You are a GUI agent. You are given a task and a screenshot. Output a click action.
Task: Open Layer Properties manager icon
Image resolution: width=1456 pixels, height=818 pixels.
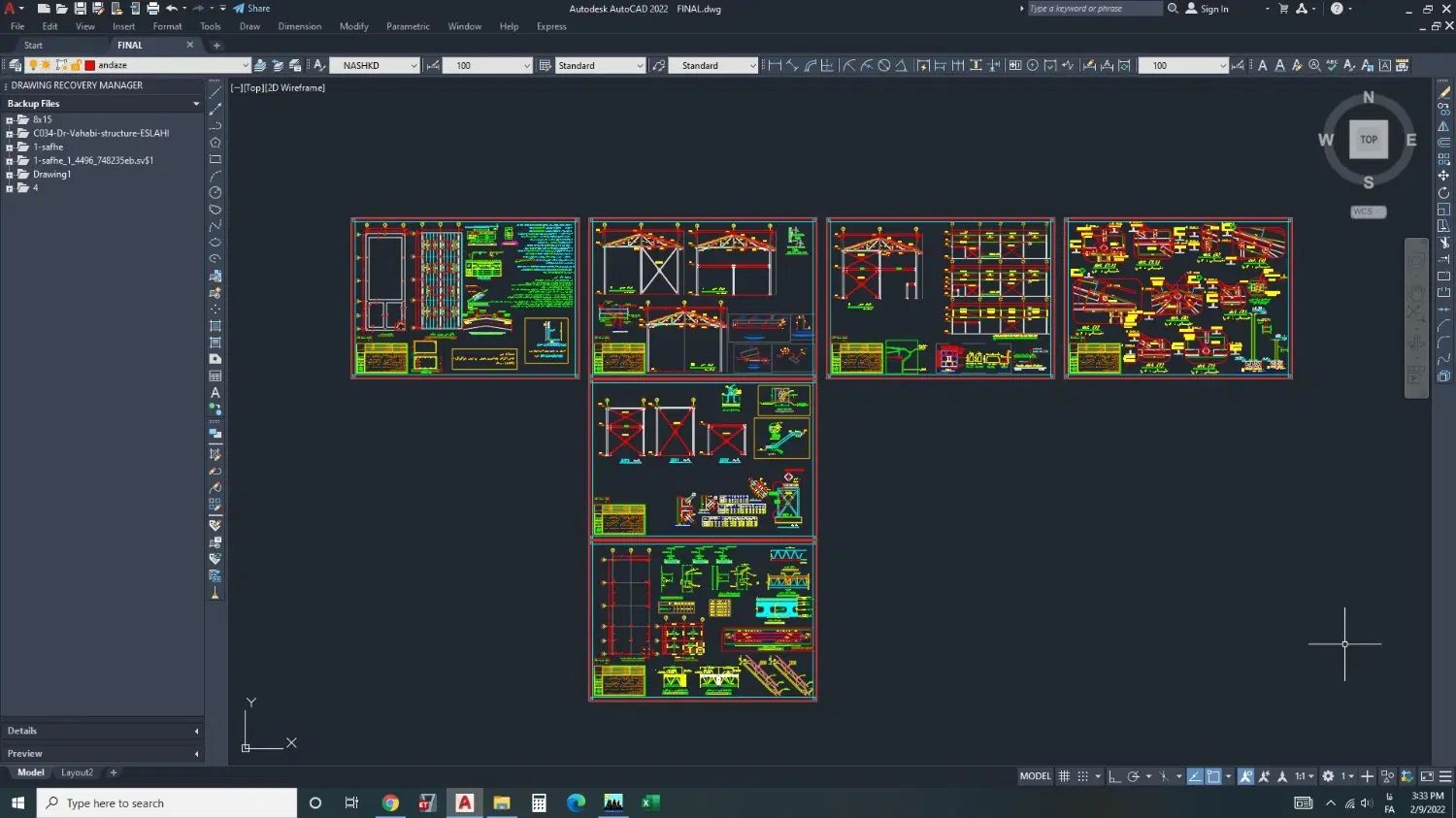pos(16,65)
